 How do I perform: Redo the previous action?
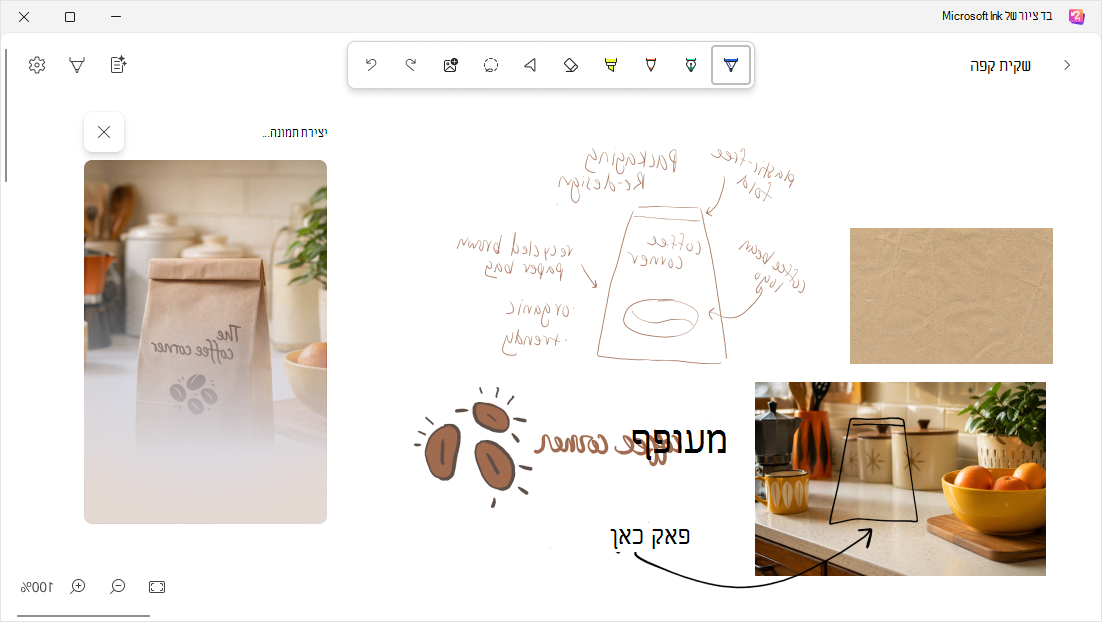[411, 65]
